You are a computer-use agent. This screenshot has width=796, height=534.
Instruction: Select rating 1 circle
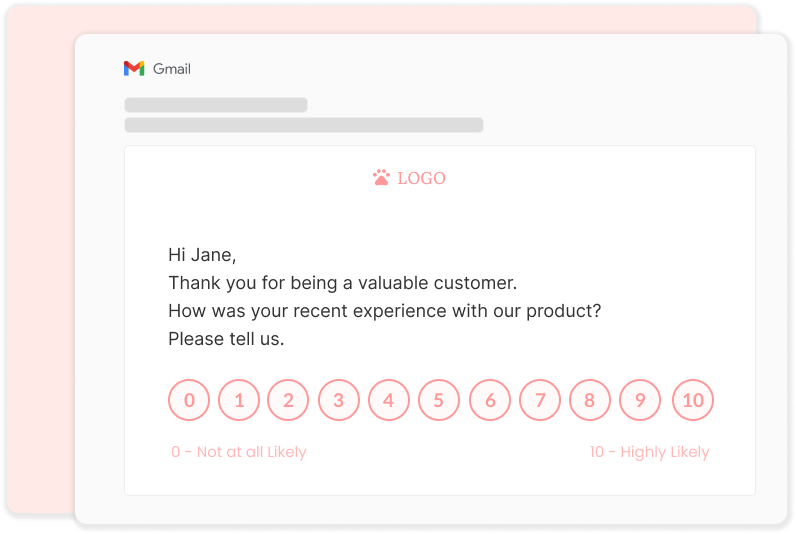(239, 400)
